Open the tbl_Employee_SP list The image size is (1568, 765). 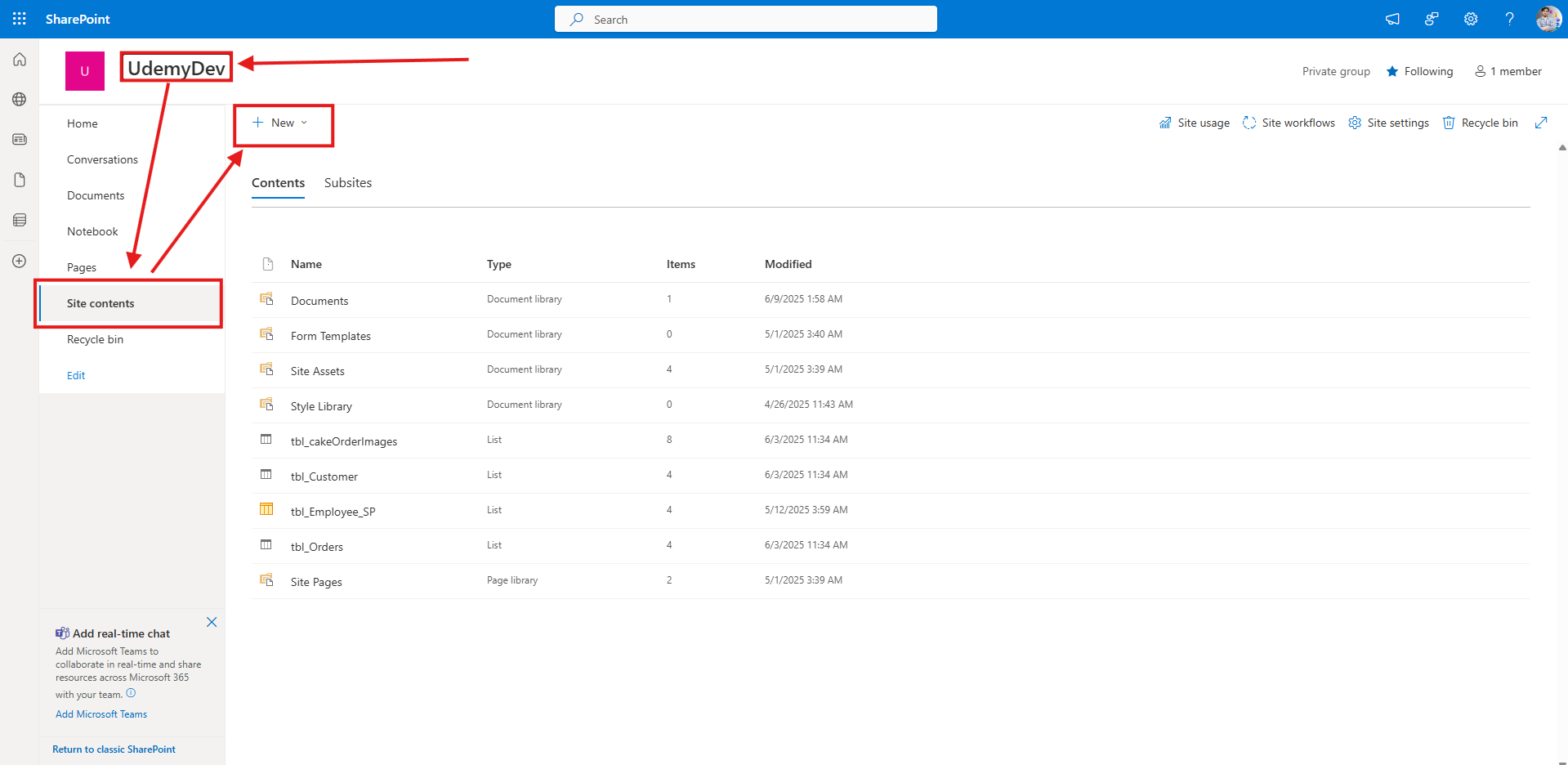(333, 512)
